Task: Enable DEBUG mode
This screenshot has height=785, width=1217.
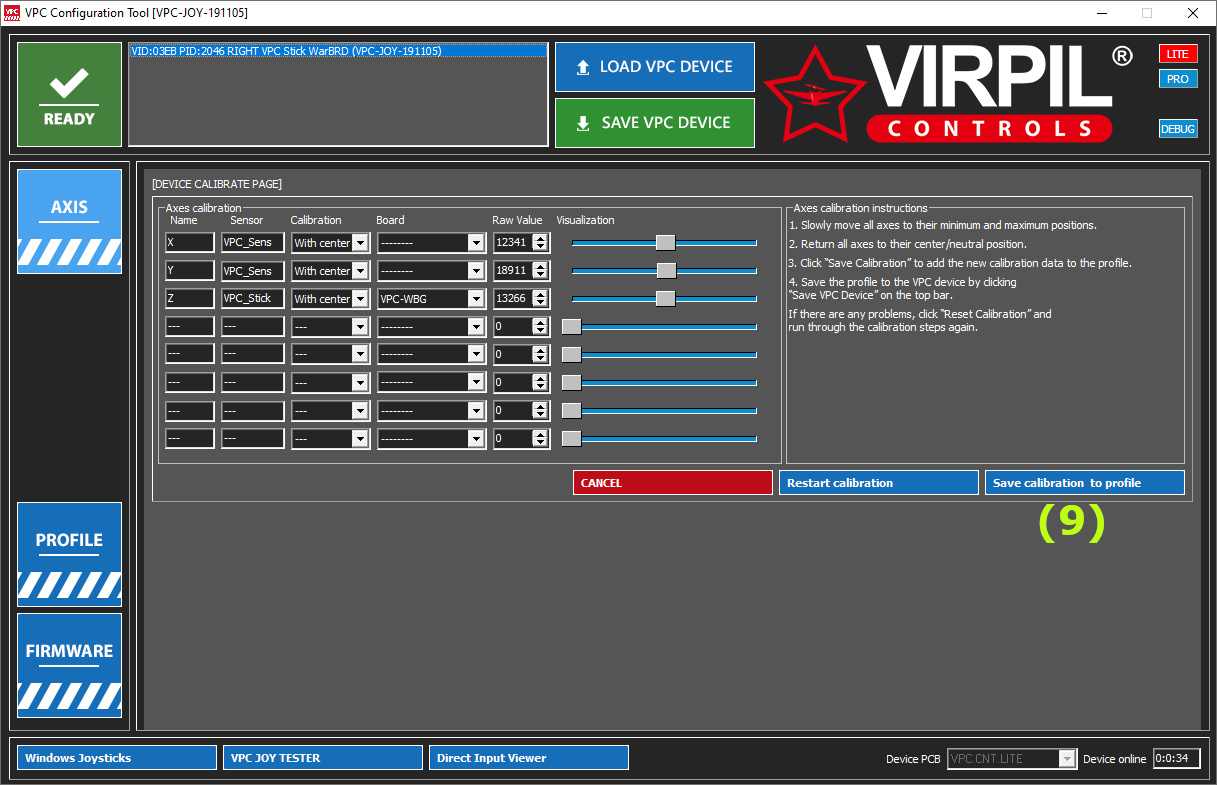Action: pyautogui.click(x=1178, y=129)
